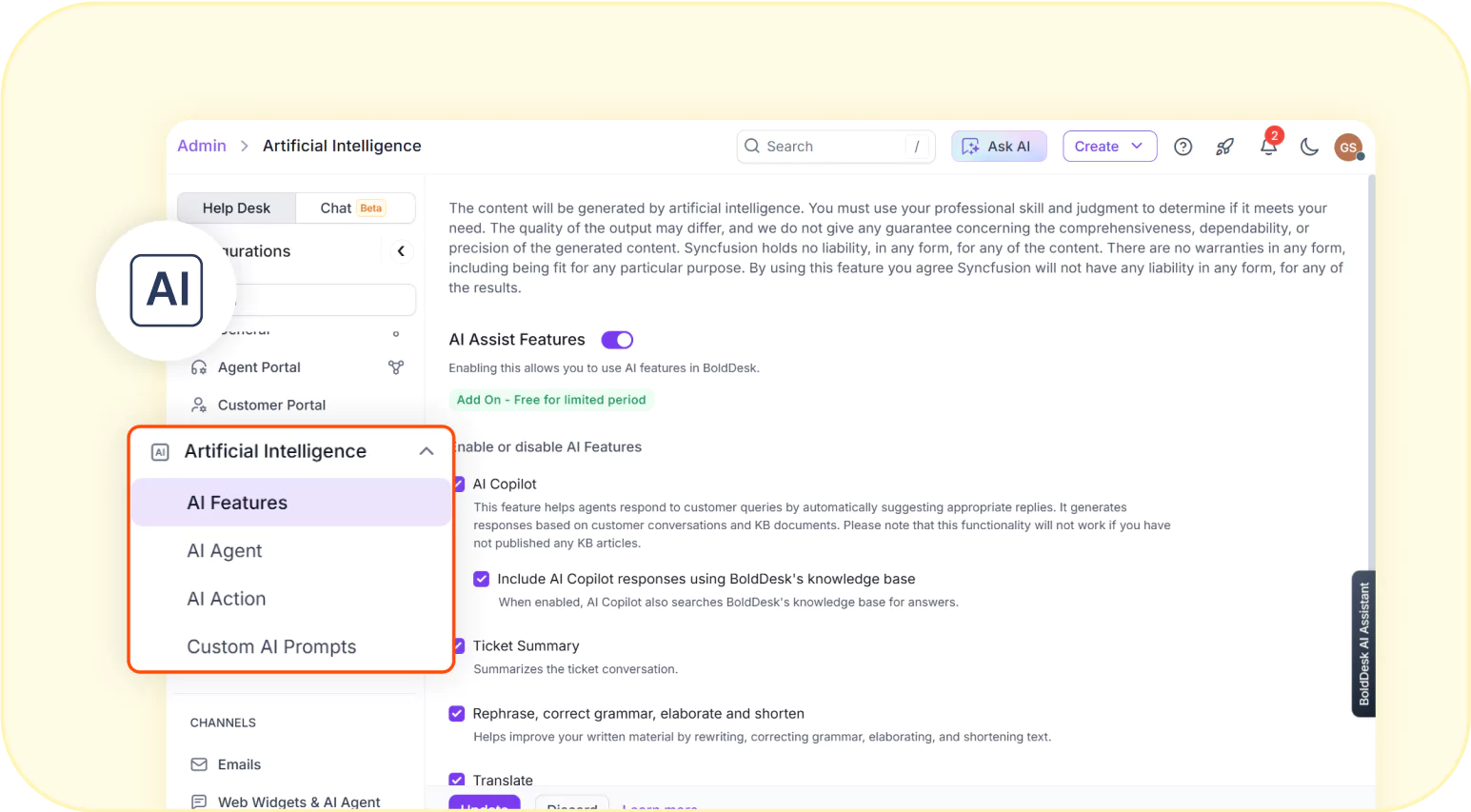Screen dimensions: 1471x812
Task: Open the help question-mark icon
Action: pyautogui.click(x=1183, y=147)
